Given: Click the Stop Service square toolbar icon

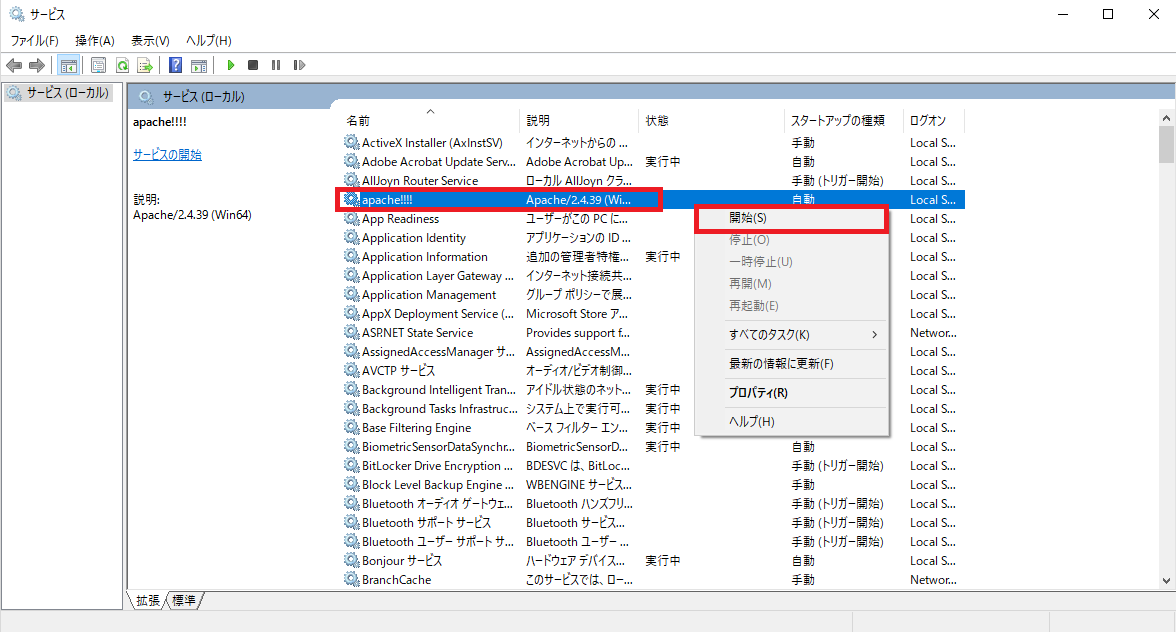Looking at the screenshot, I should click(x=253, y=65).
